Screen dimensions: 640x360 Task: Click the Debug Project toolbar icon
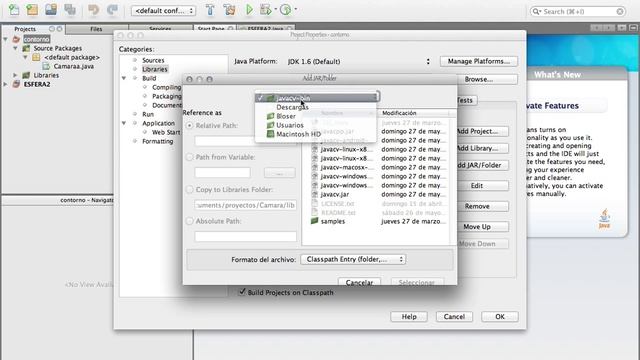[x=266, y=10]
